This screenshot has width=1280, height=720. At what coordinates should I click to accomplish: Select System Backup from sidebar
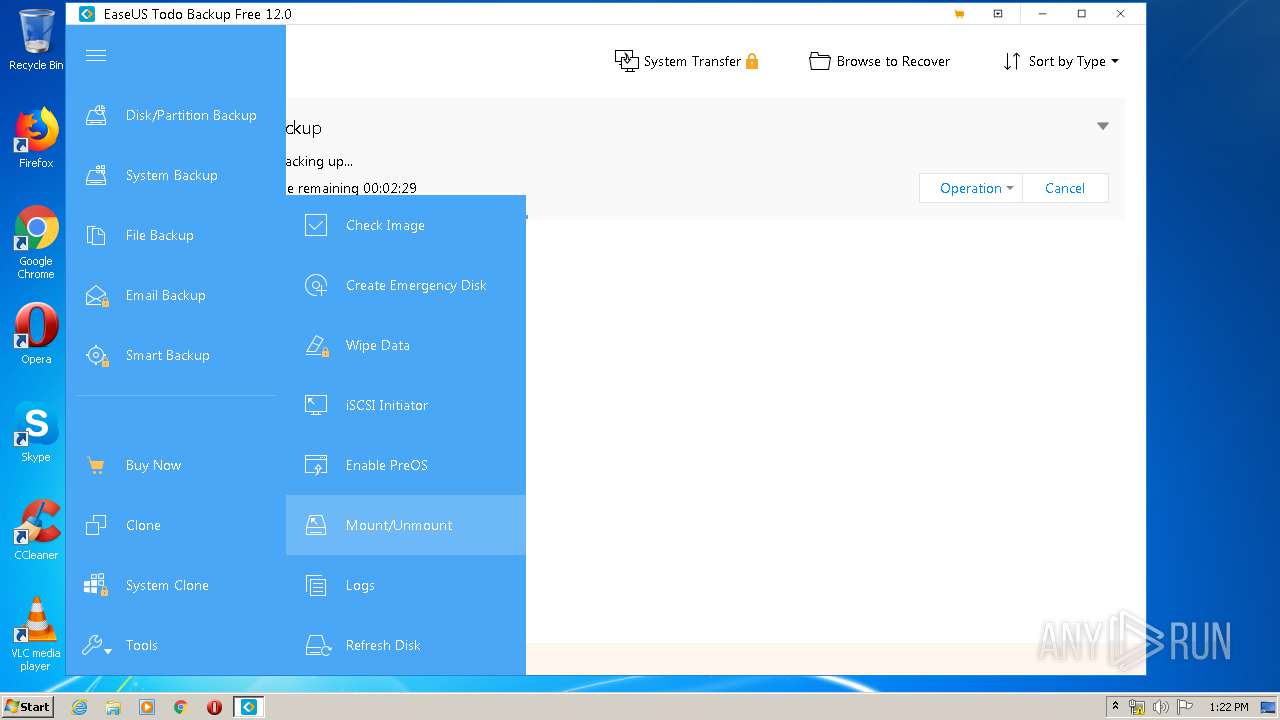(x=176, y=175)
